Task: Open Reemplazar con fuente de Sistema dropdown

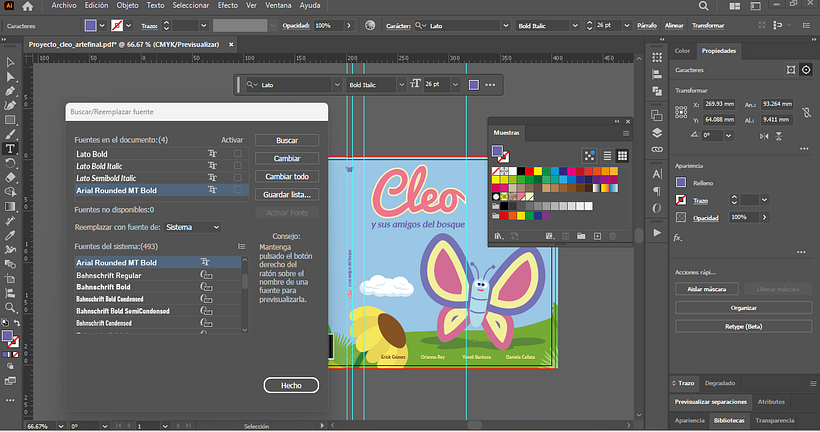Action: coord(192,227)
